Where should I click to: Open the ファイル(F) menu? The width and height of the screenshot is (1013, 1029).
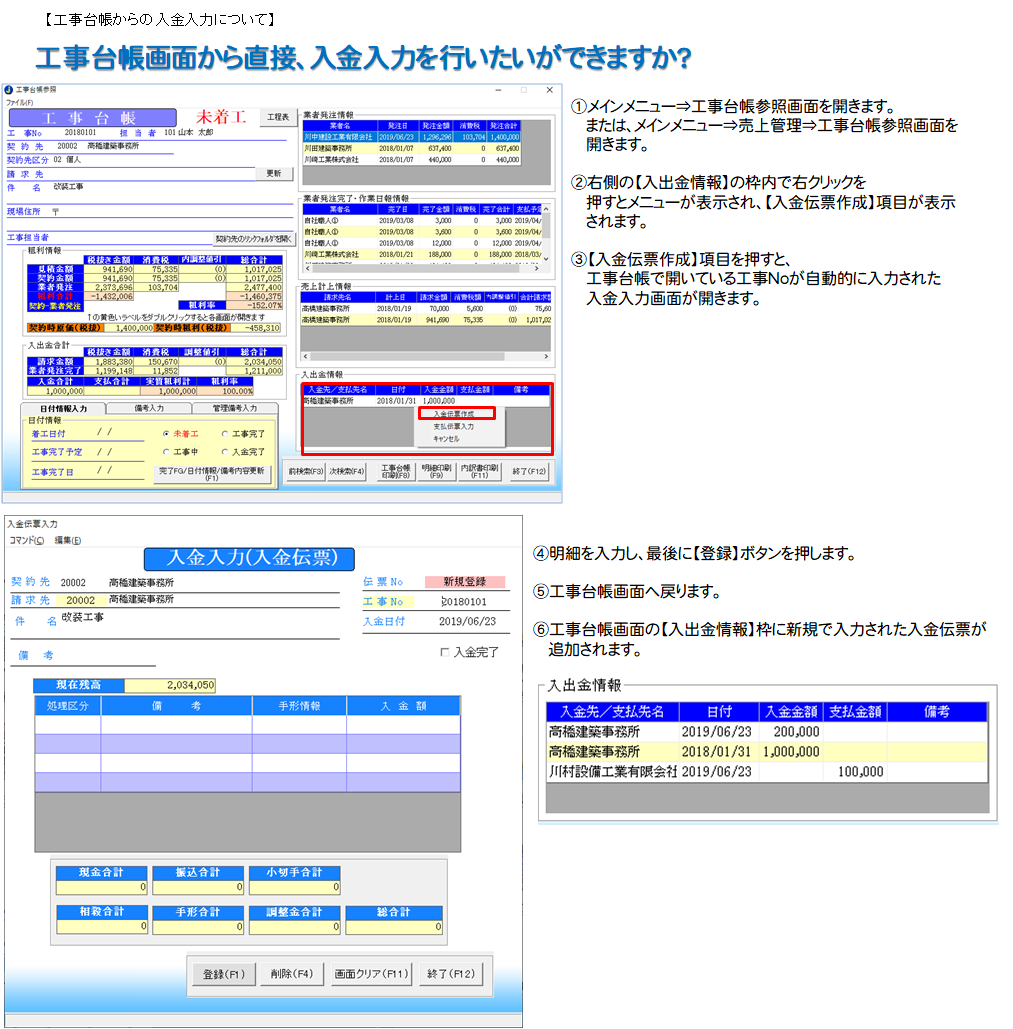tap(19, 102)
